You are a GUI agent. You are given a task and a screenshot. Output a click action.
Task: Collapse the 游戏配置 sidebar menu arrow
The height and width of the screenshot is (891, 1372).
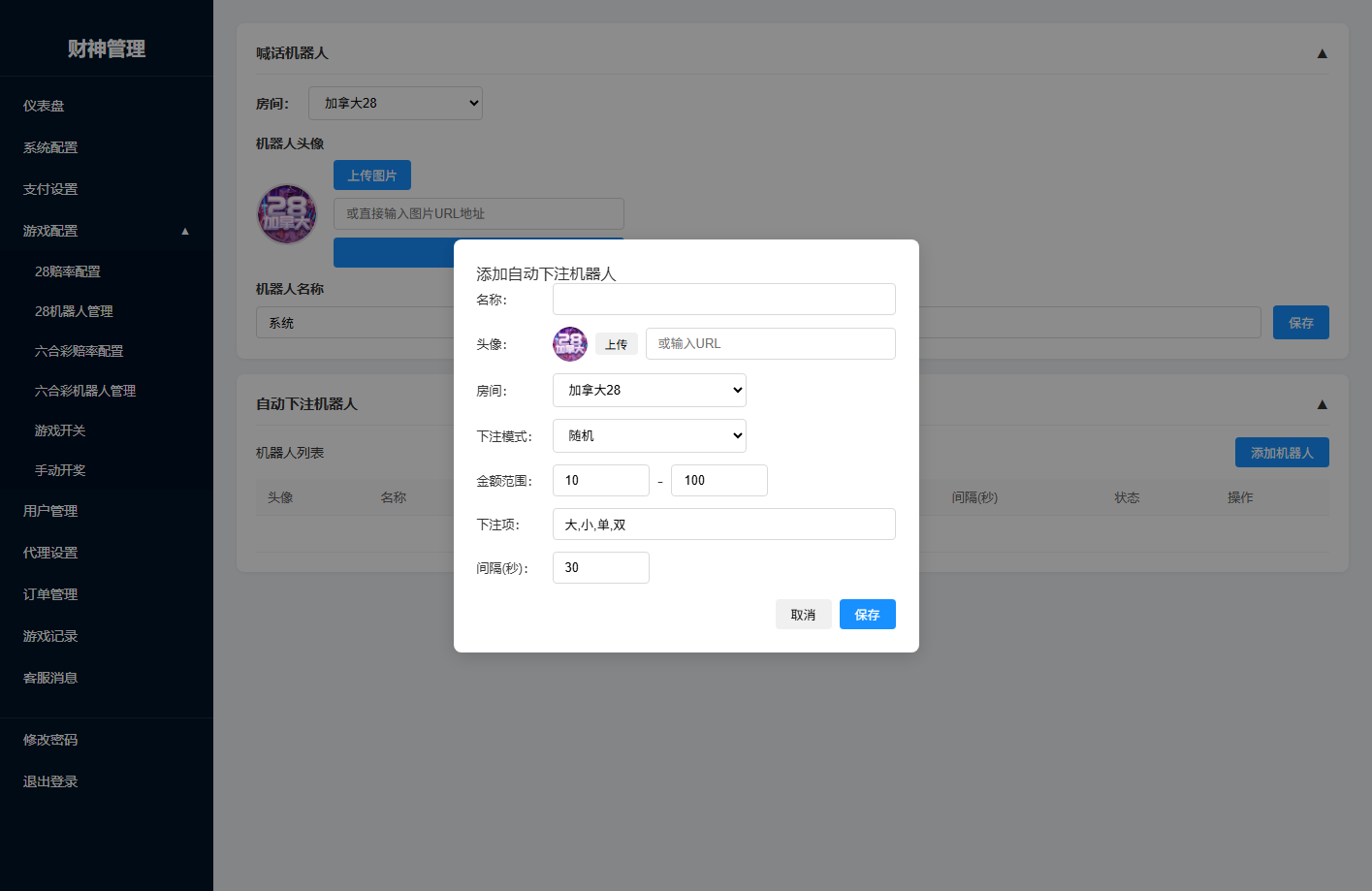coord(185,231)
